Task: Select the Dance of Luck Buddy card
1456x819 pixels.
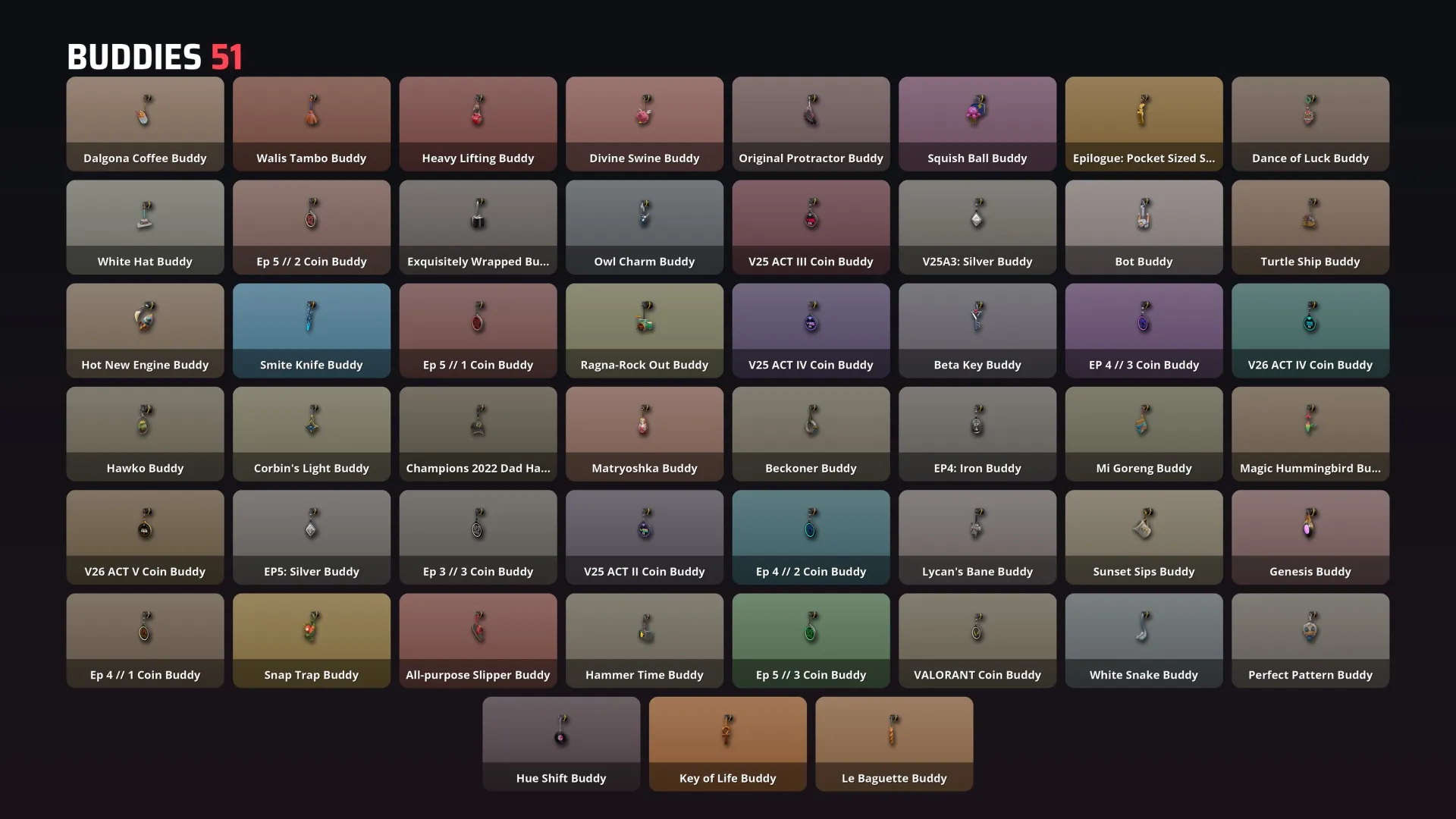Action: (1310, 124)
